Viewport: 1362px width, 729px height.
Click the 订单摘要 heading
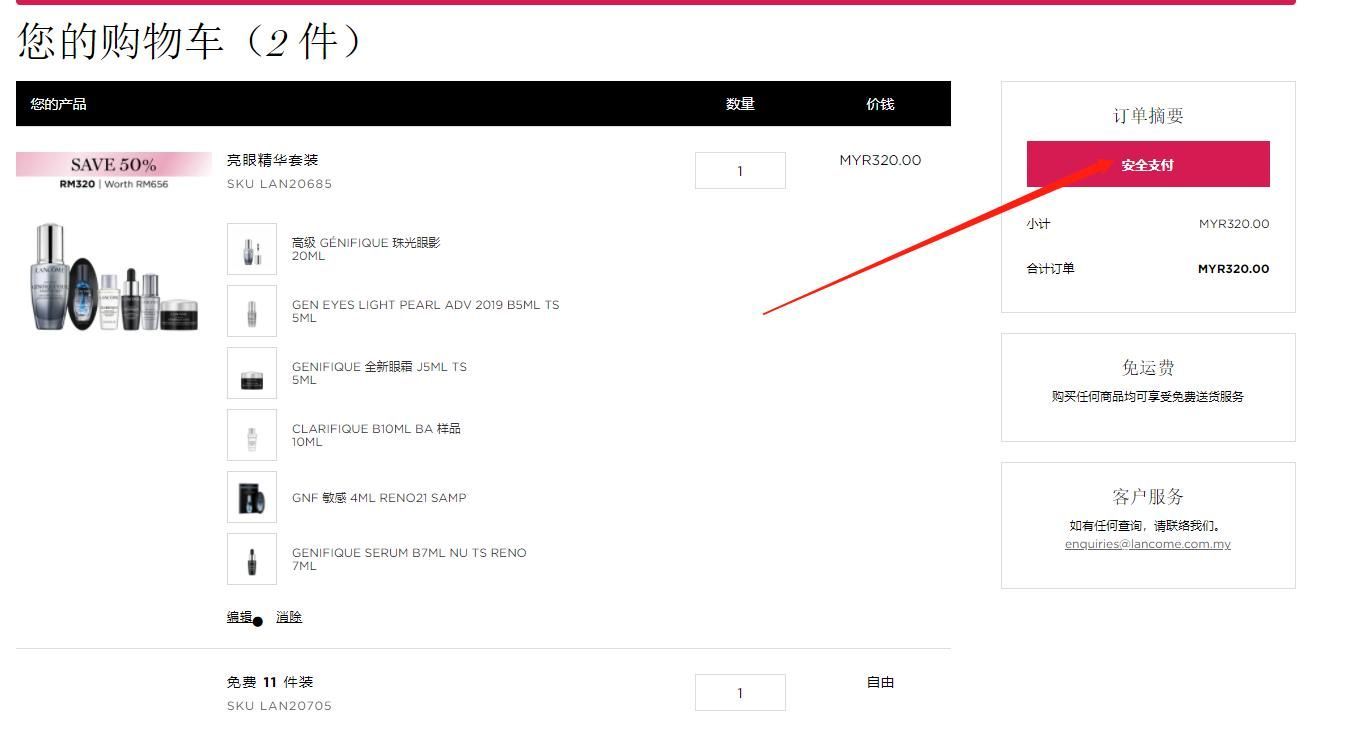point(1148,116)
